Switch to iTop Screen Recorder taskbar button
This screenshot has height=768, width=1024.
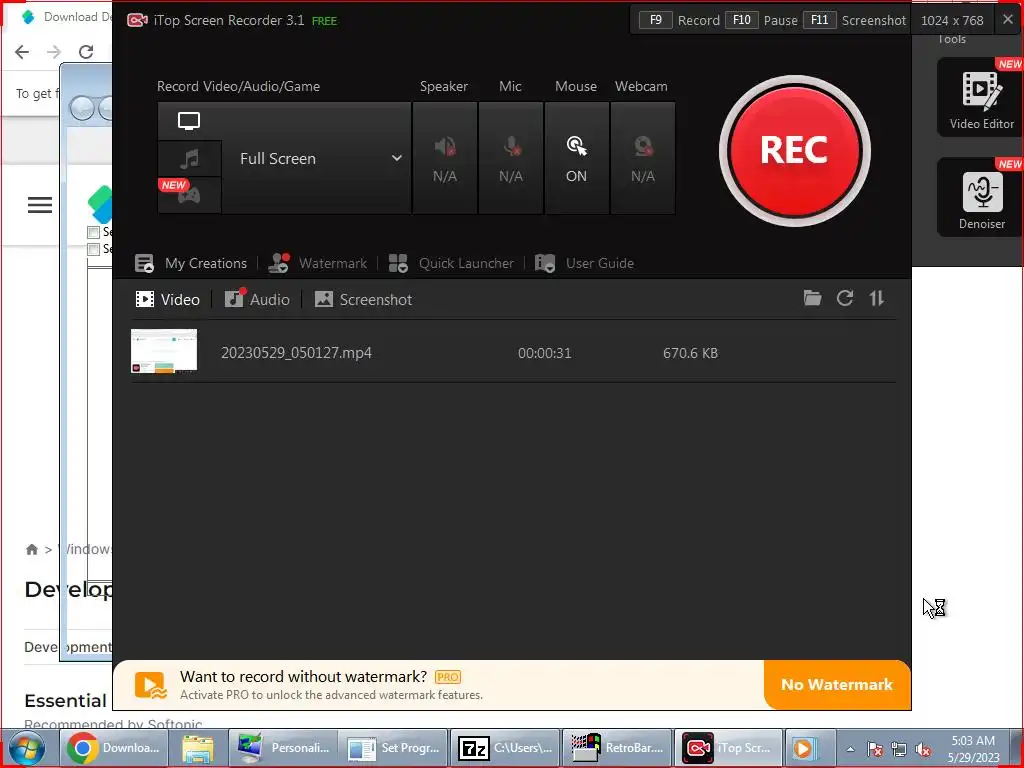(x=728, y=748)
